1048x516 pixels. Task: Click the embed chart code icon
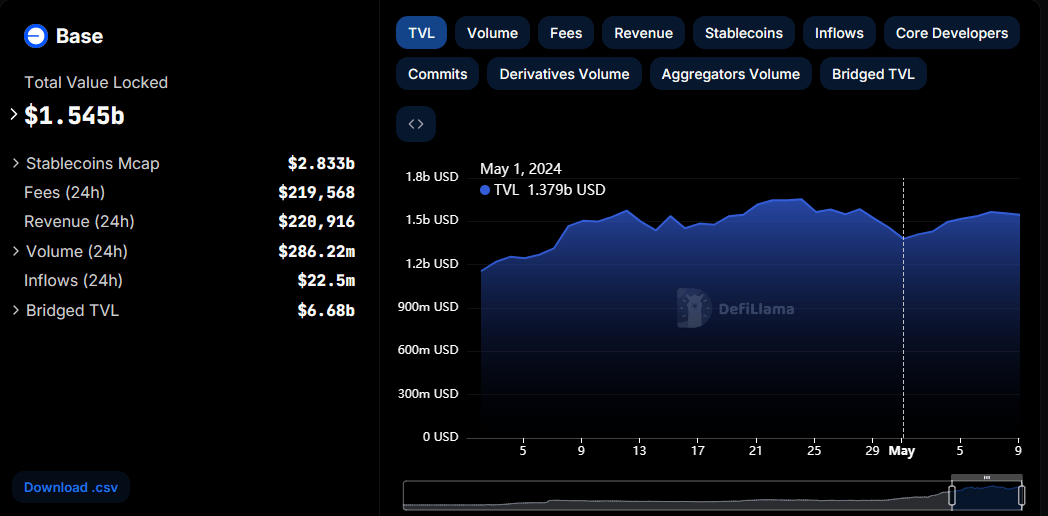click(x=416, y=124)
